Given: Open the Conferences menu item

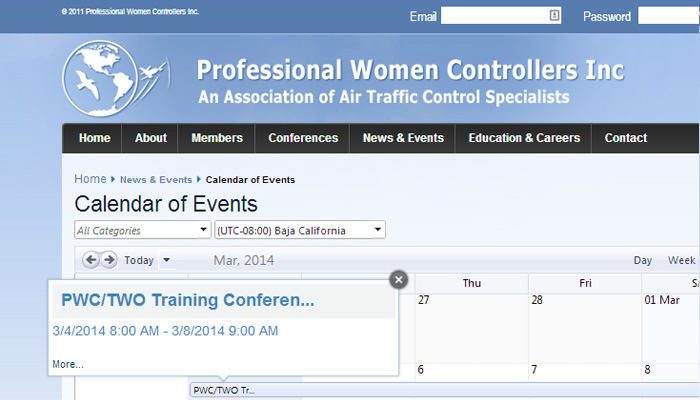Looking at the screenshot, I should click(303, 138).
